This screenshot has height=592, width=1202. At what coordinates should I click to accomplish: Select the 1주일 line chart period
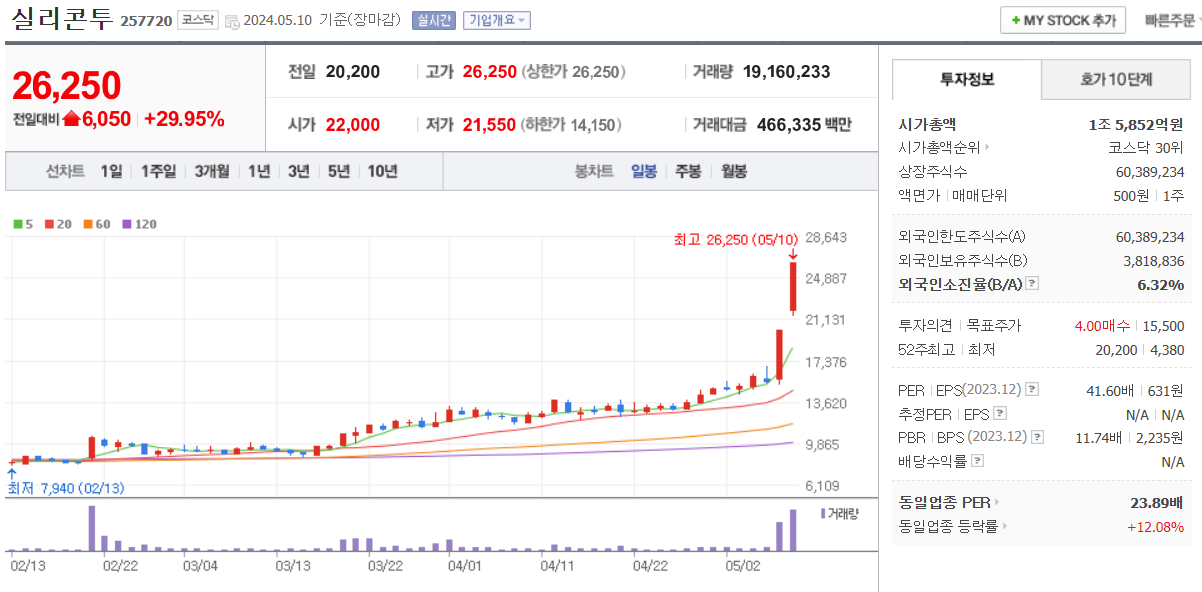coord(158,171)
